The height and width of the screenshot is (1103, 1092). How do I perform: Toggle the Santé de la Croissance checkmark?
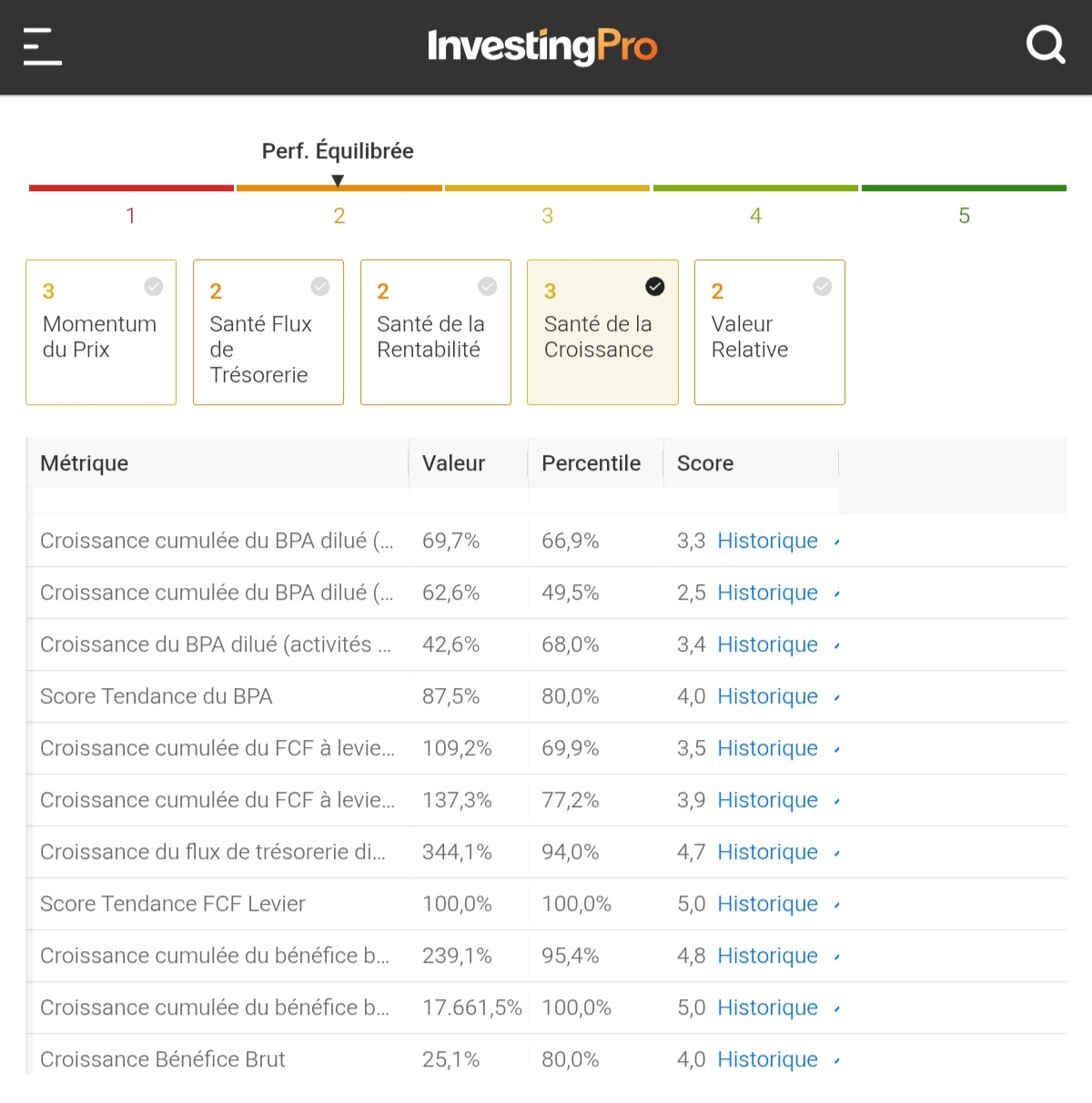click(x=654, y=287)
